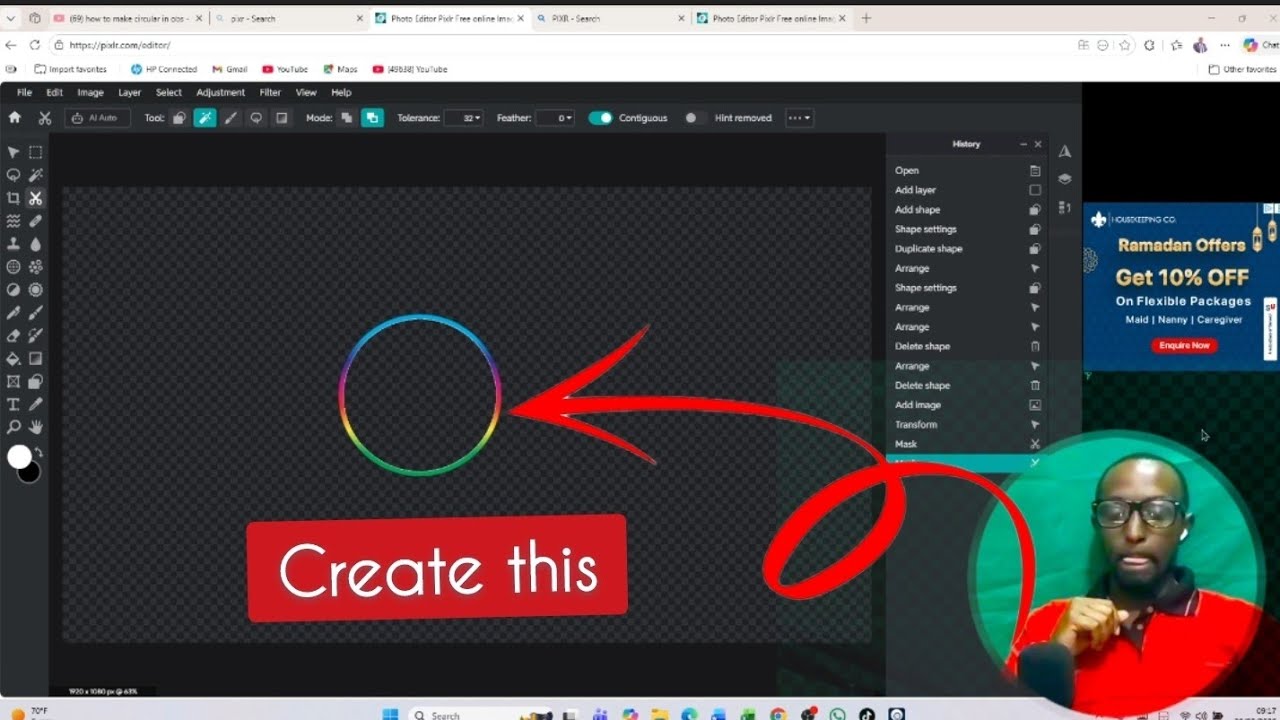Select the Brush draw tool in toolbox
This screenshot has width=1280, height=720.
(x=35, y=313)
